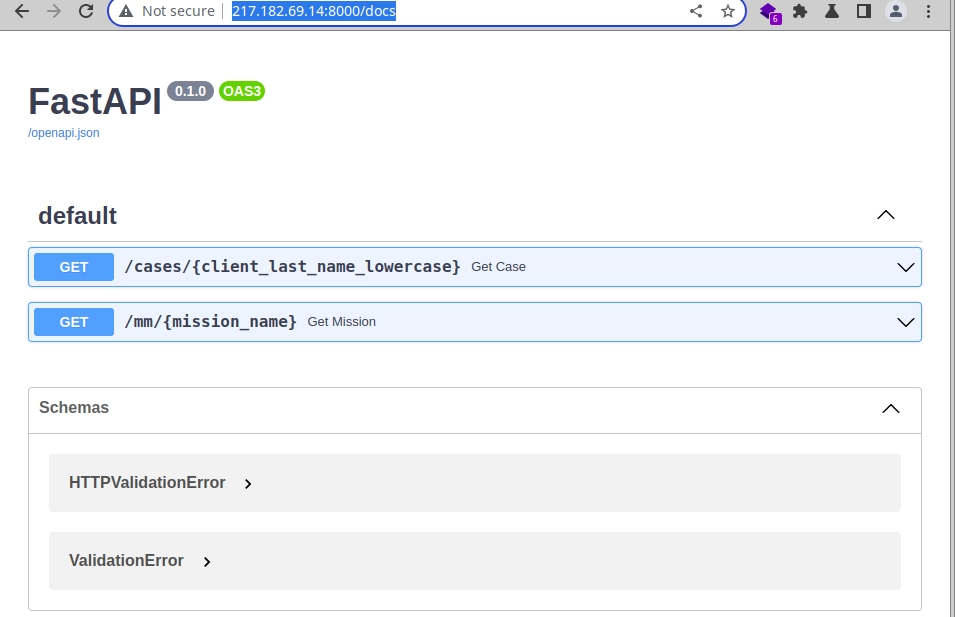955x617 pixels.
Task: Open the purple extension icon with badge 6
Action: [768, 11]
